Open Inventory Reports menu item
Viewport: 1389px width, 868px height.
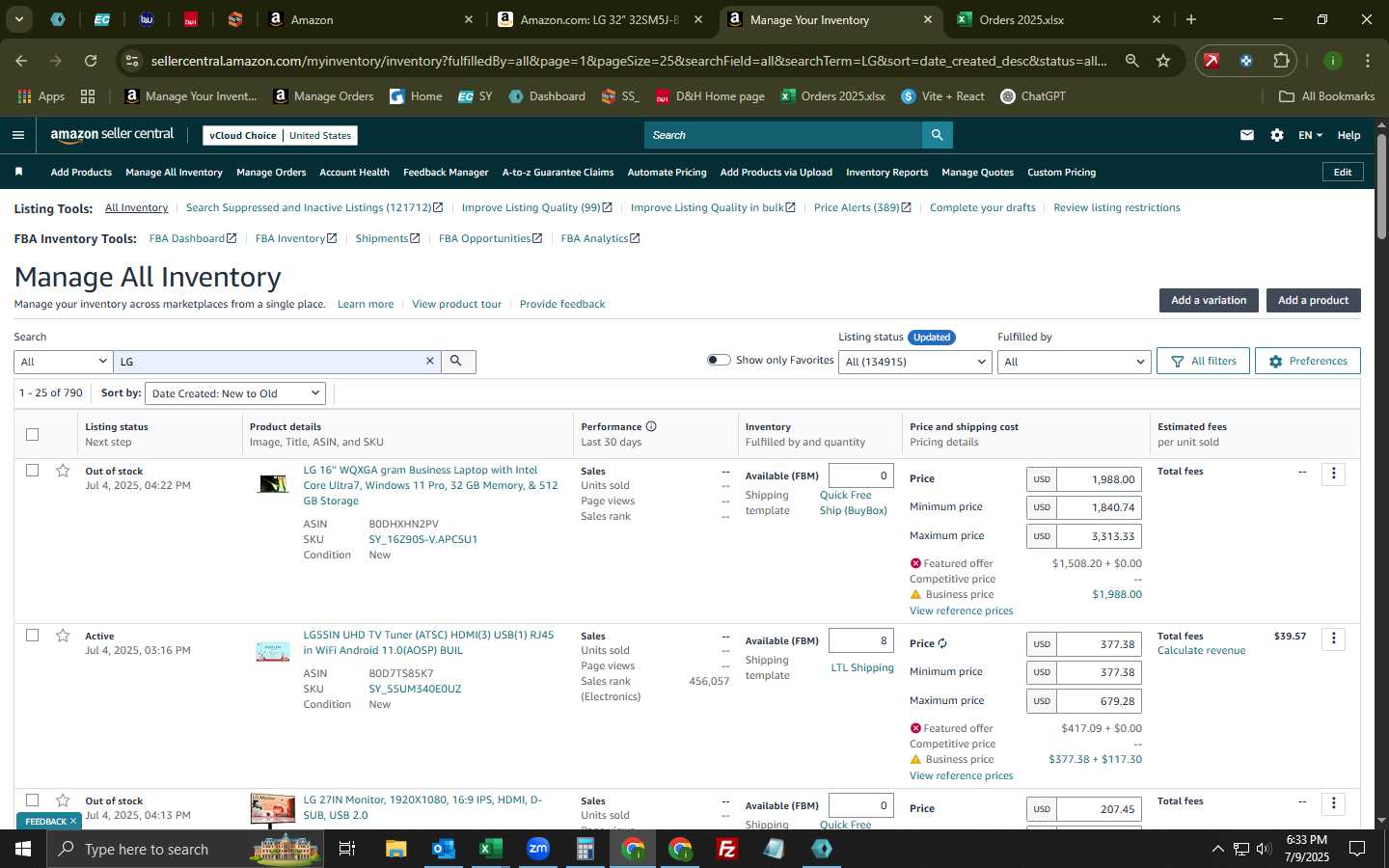pos(886,172)
